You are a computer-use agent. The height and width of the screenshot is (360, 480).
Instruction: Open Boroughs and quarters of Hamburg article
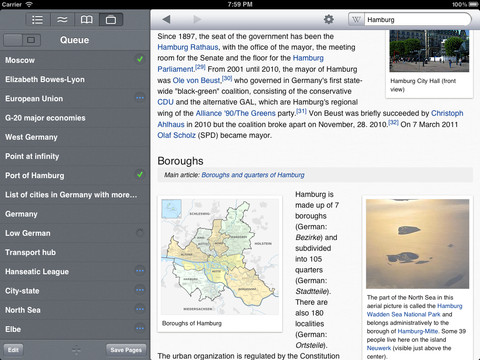click(253, 175)
